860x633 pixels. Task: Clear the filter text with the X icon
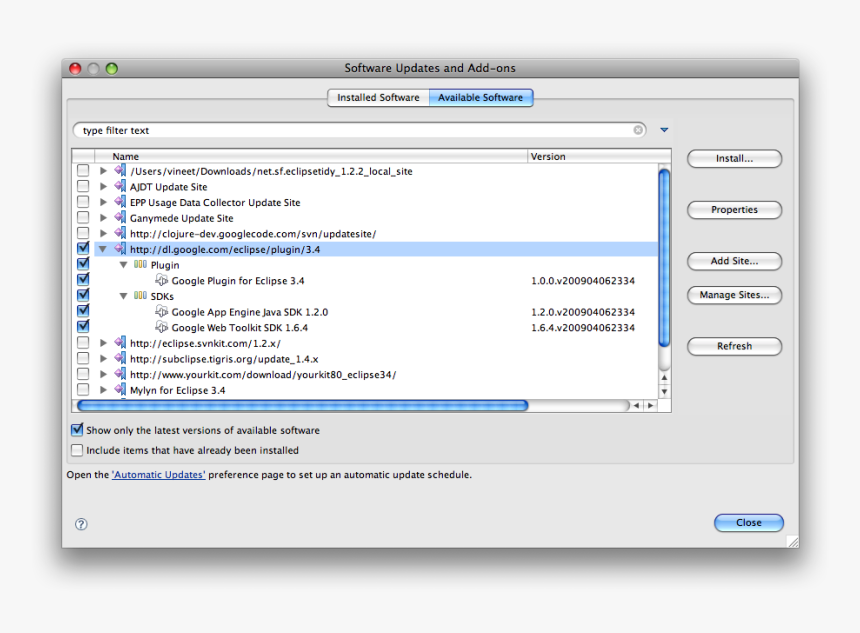coord(638,130)
